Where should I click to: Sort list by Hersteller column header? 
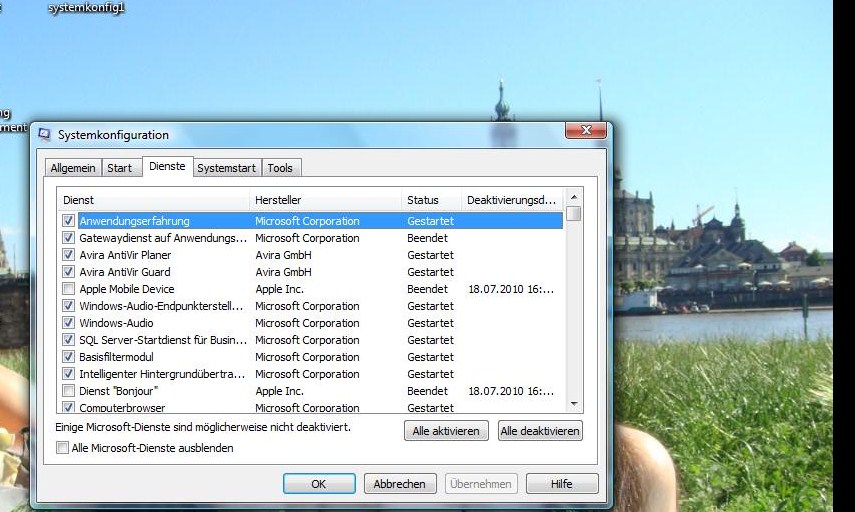click(325, 200)
